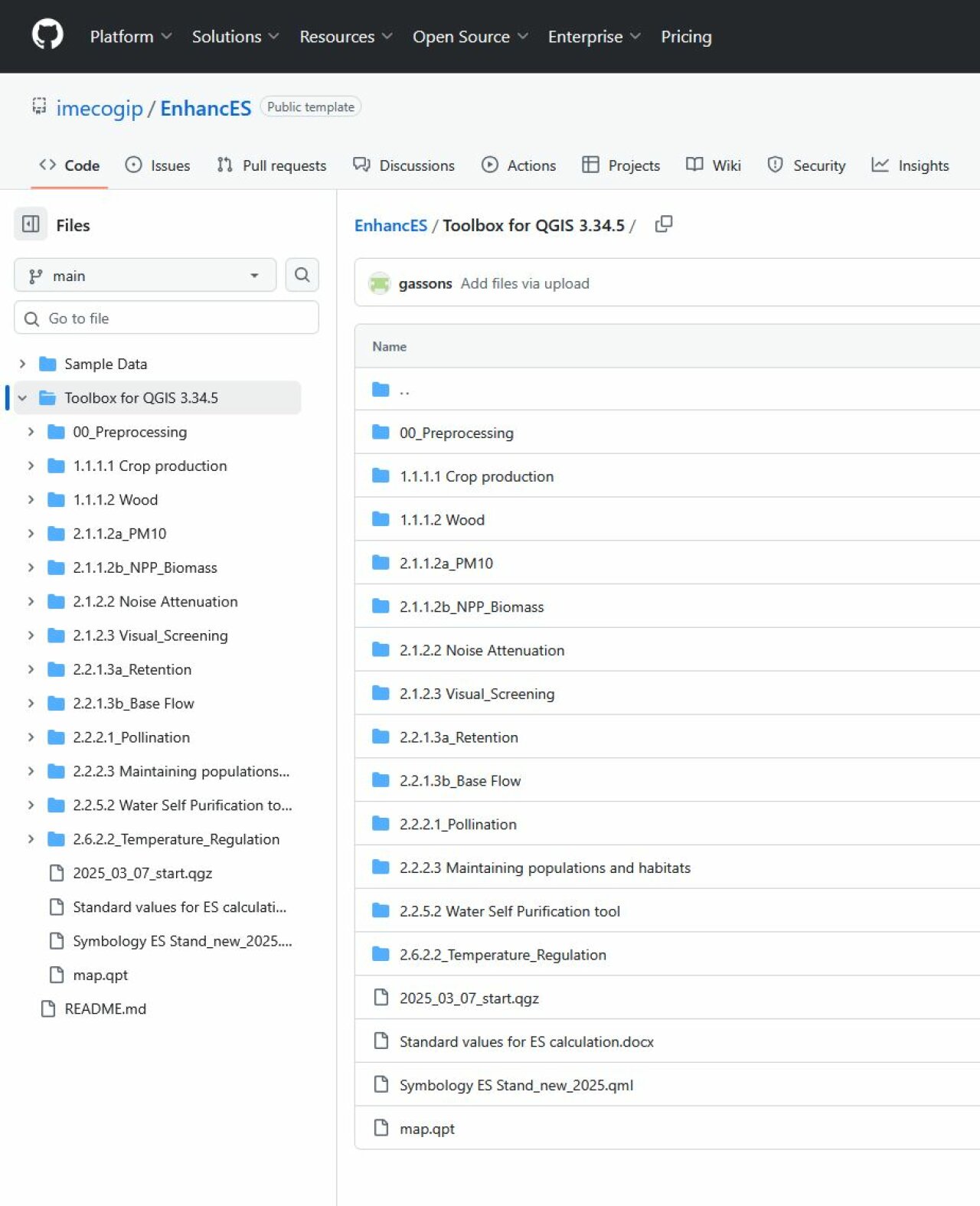Screen dimensions: 980x1206
Task: Open the Insights tab
Action: [910, 165]
